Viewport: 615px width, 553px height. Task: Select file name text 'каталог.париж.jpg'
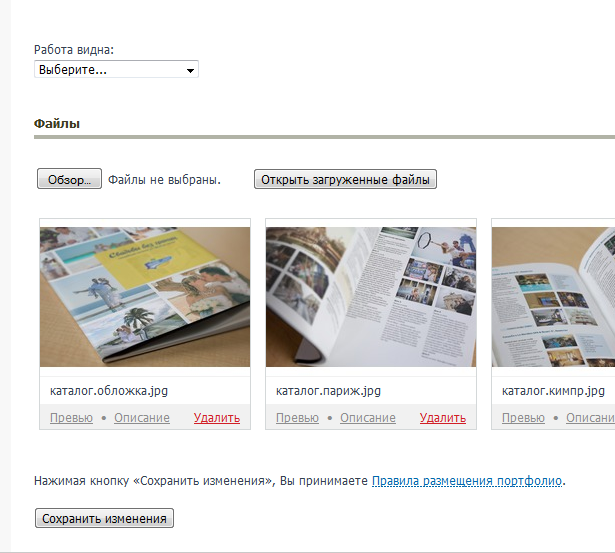[x=328, y=391]
